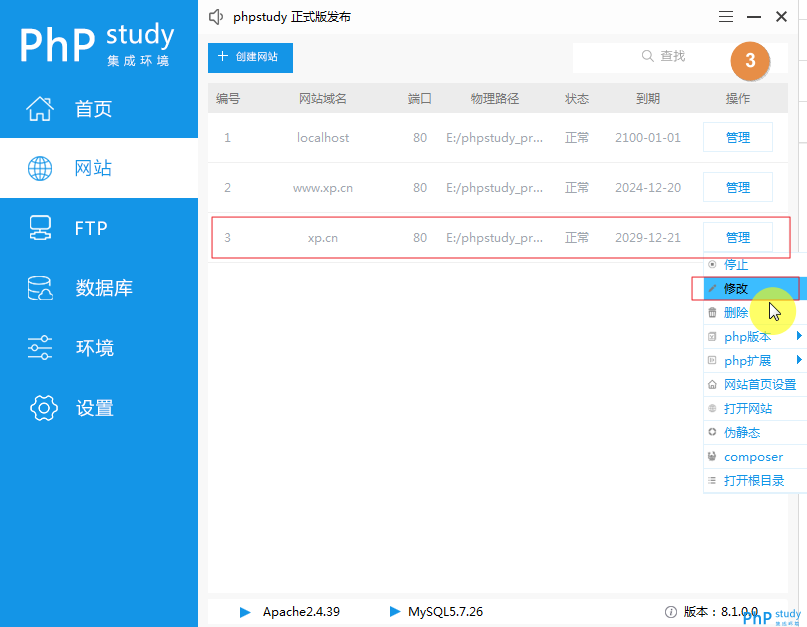Select 修改 in the context menu
The height and width of the screenshot is (627, 807).
[736, 288]
